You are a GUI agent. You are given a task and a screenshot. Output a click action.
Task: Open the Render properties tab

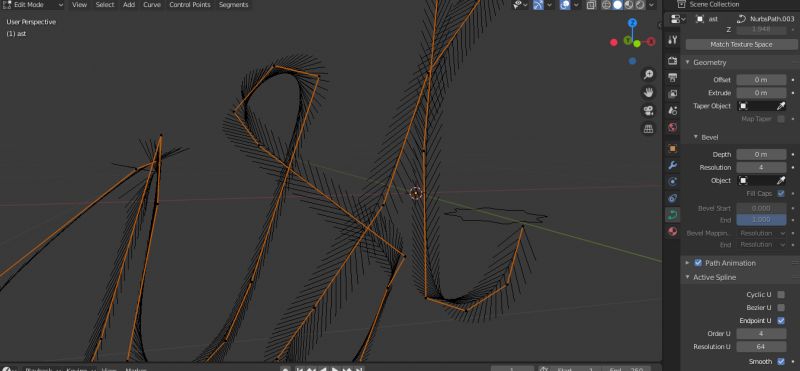click(x=672, y=61)
